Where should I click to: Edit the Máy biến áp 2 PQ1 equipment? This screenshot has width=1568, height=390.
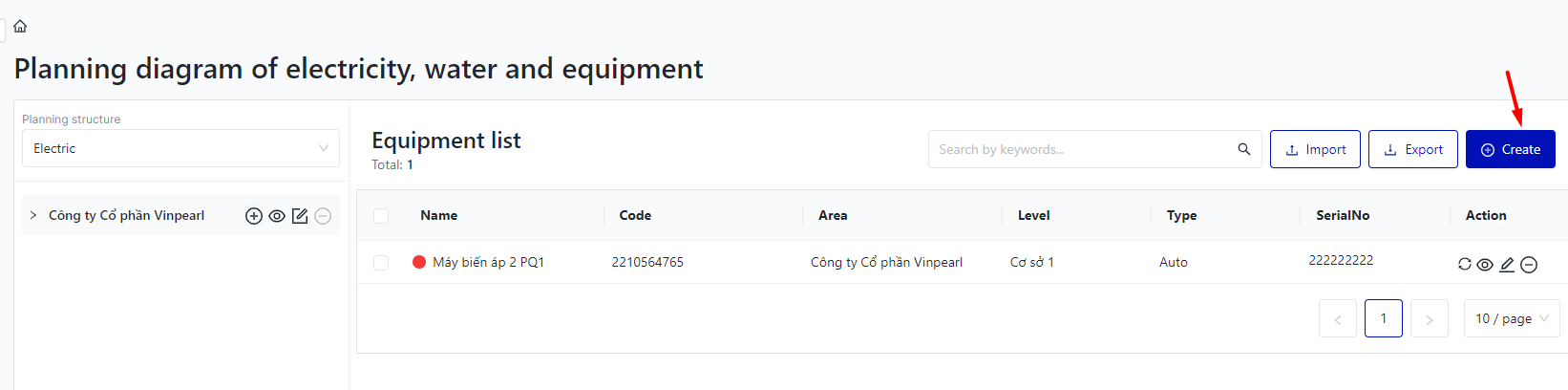(1507, 265)
